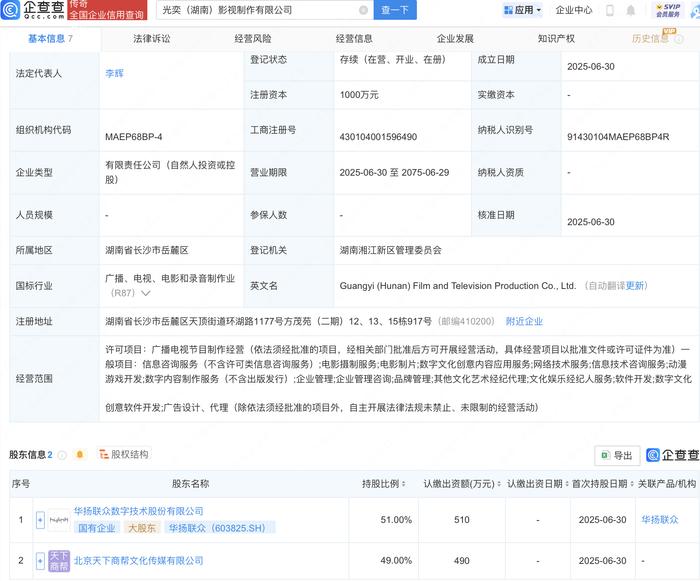Click 组织机构代码 value MAEP68BP-4
This screenshot has height=581, width=700.
(x=133, y=137)
